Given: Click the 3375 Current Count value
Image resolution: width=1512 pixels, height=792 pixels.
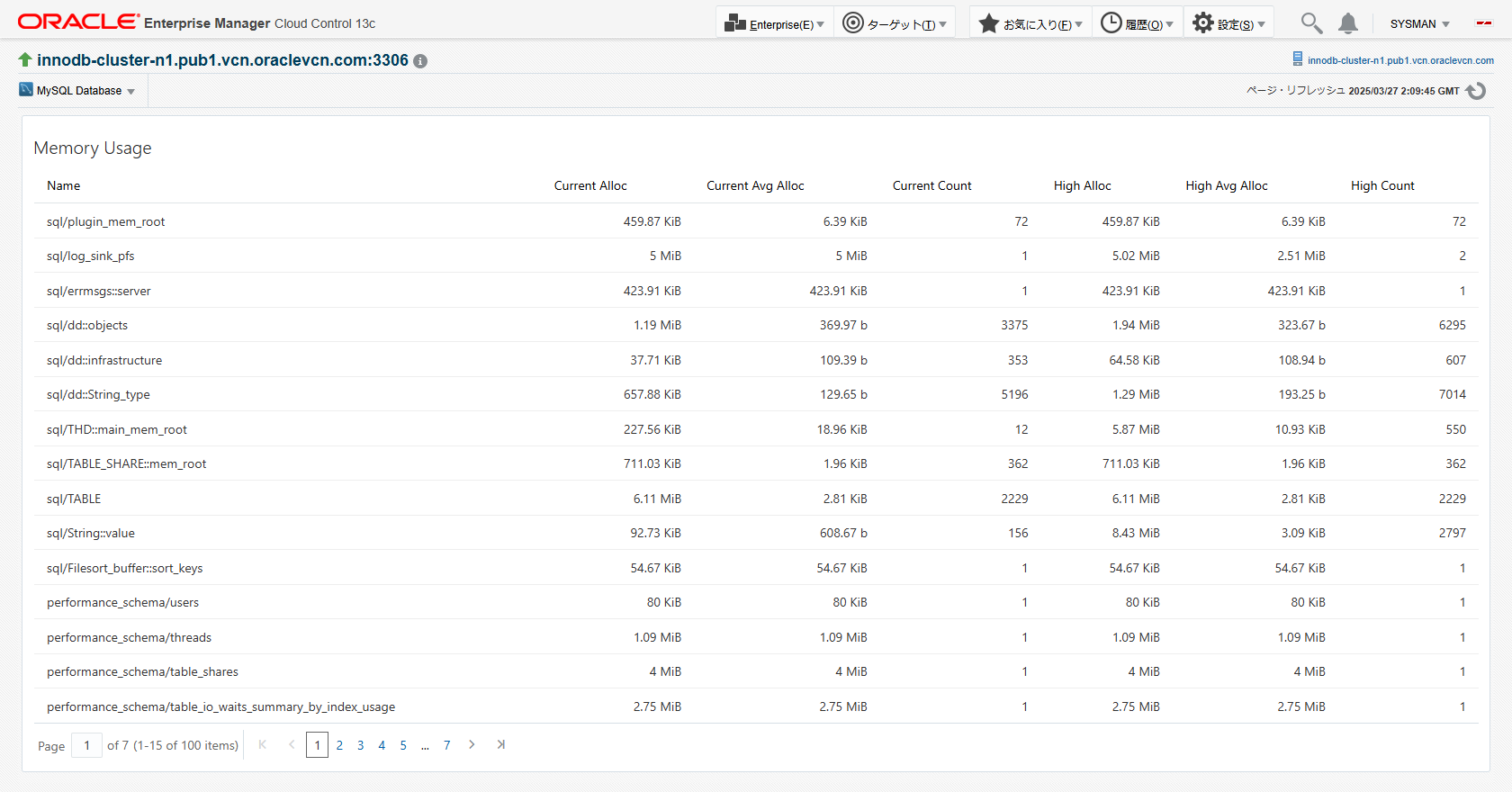Looking at the screenshot, I should pos(1014,326).
